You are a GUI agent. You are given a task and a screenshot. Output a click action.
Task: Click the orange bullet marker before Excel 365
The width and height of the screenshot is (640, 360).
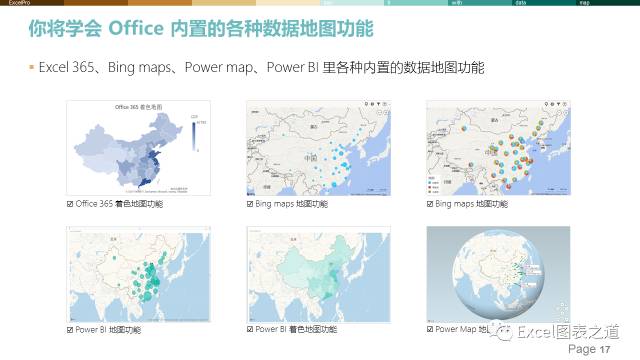click(31, 67)
